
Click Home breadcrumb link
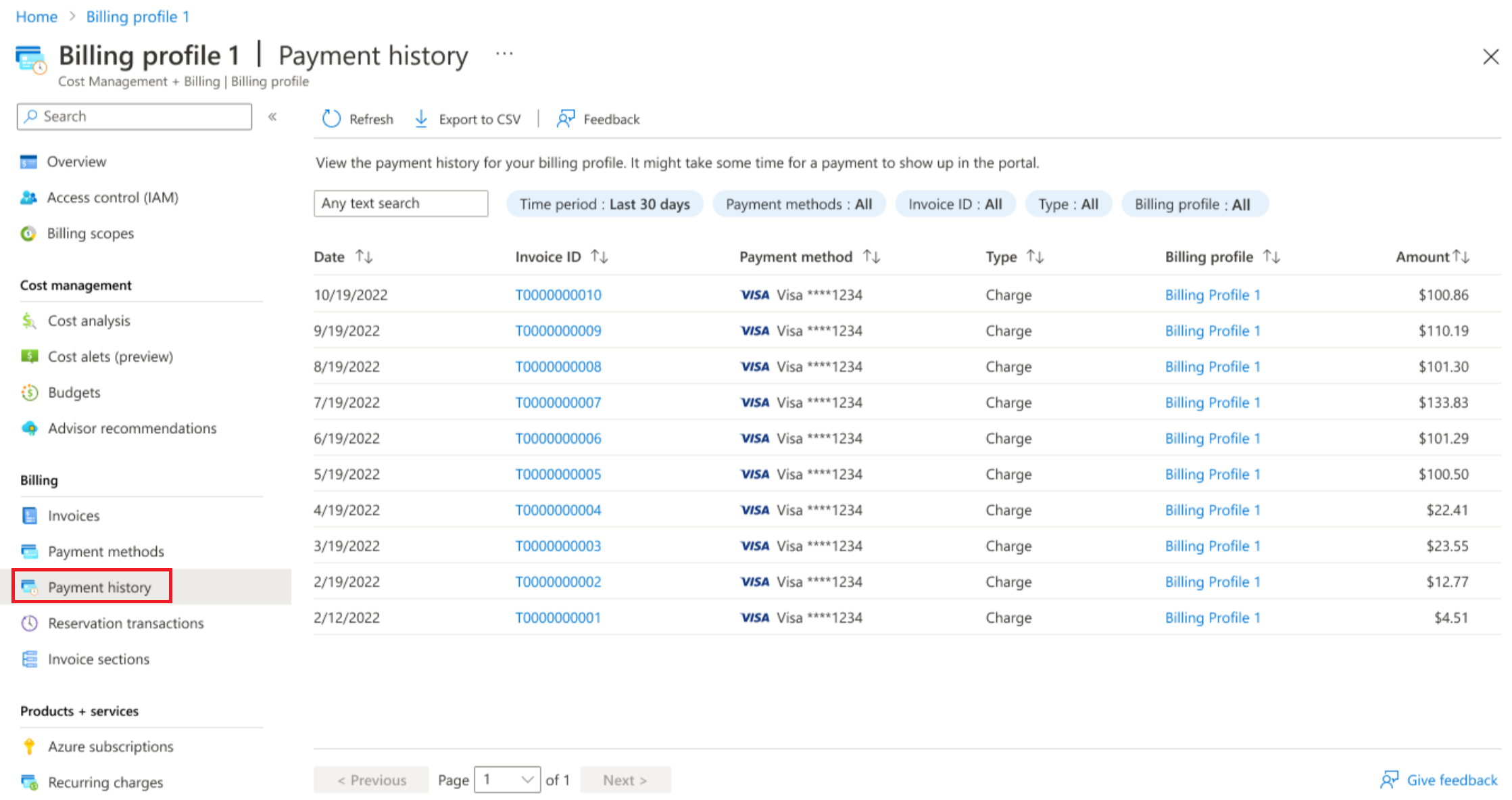[36, 16]
